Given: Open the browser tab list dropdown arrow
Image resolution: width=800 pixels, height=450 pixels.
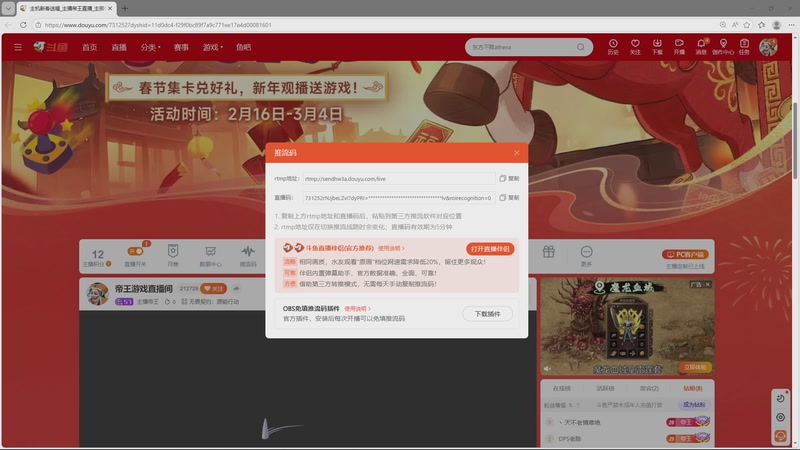Looking at the screenshot, I should coord(8,8).
